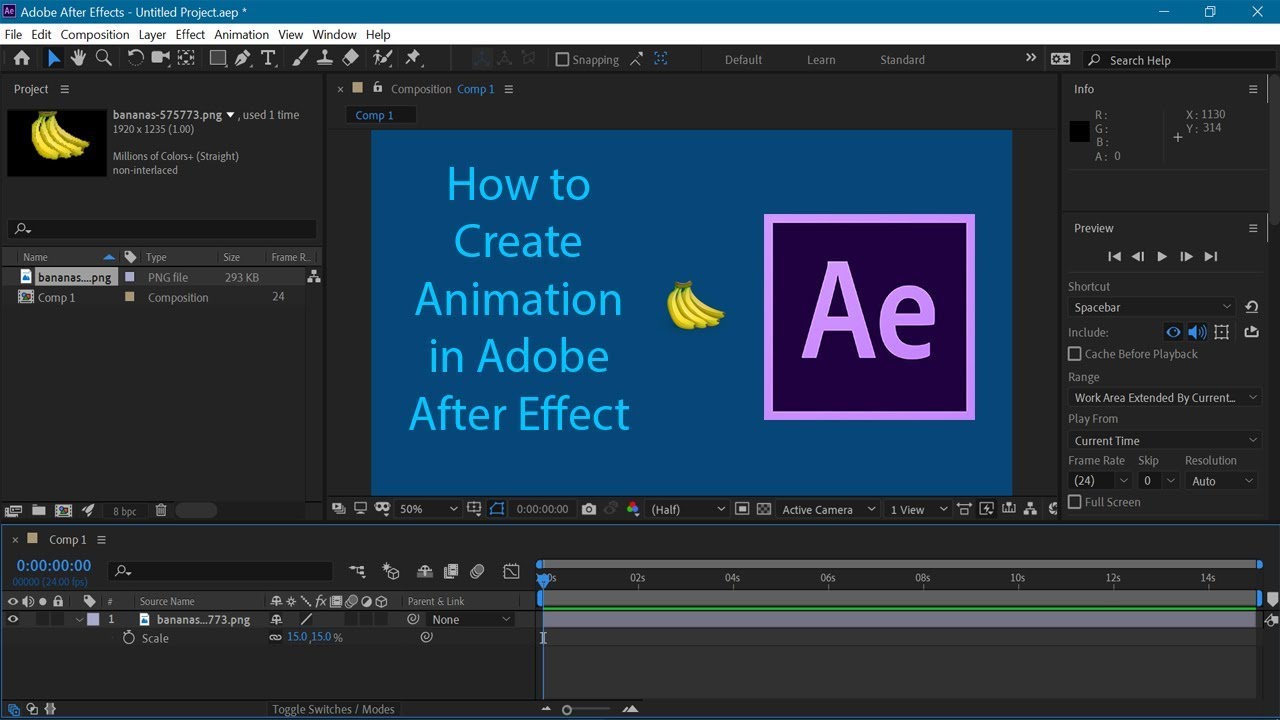Click the Home icon in the toolbar
The image size is (1280, 720).
coord(21,59)
